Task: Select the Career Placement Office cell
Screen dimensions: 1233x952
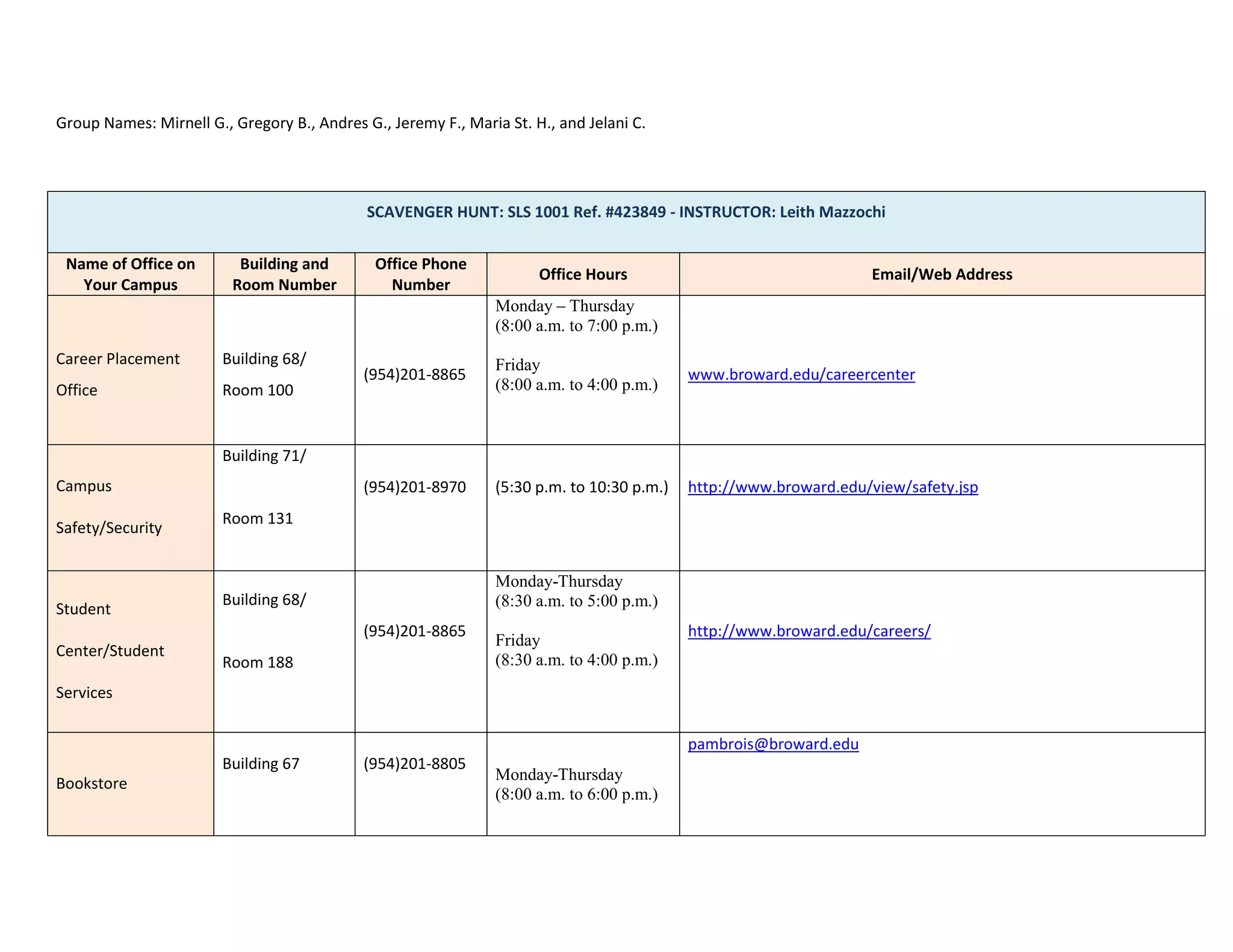Action: point(117,374)
